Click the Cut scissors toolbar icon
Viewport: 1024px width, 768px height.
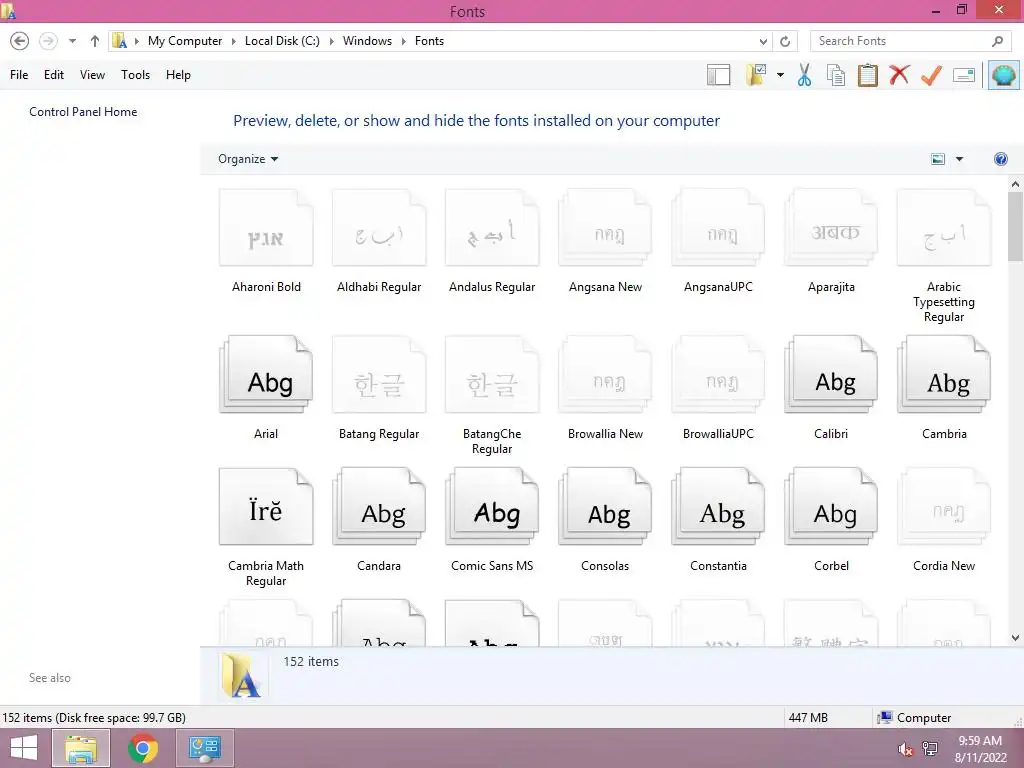pos(805,75)
